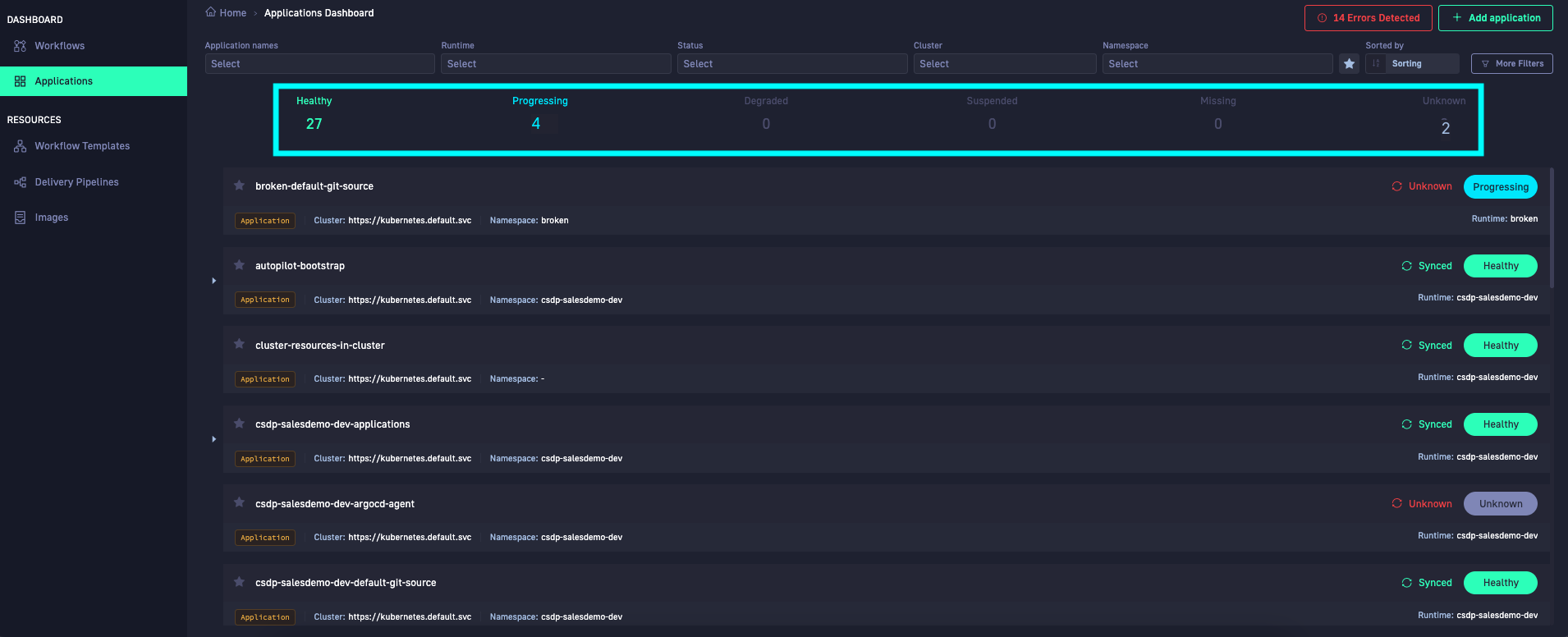Click the Home breadcrumb house icon
The image size is (1568, 637).
[211, 12]
